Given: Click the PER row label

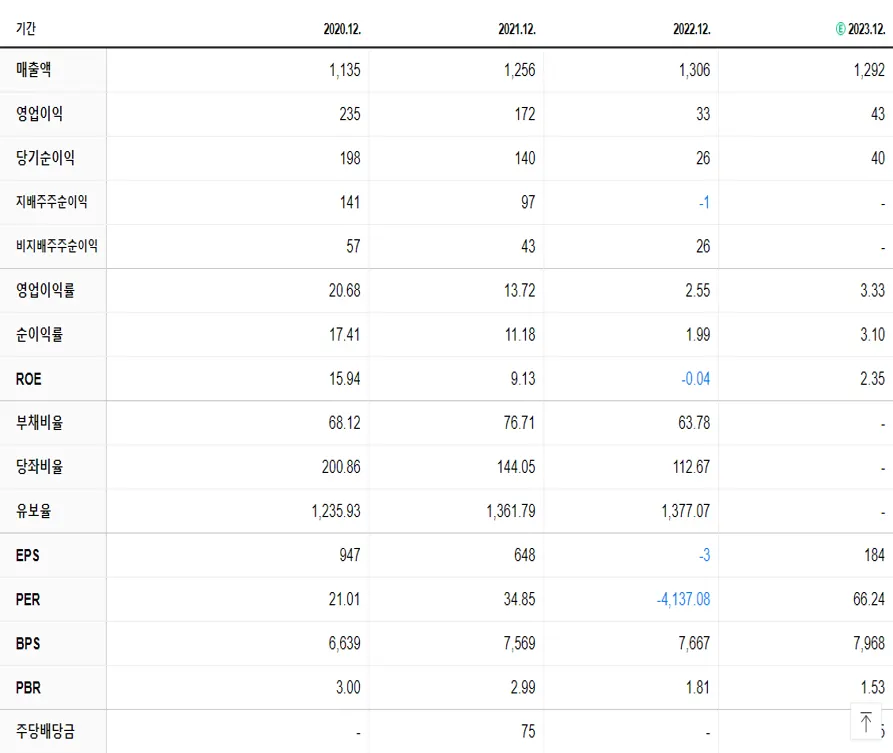Looking at the screenshot, I should coord(28,599).
